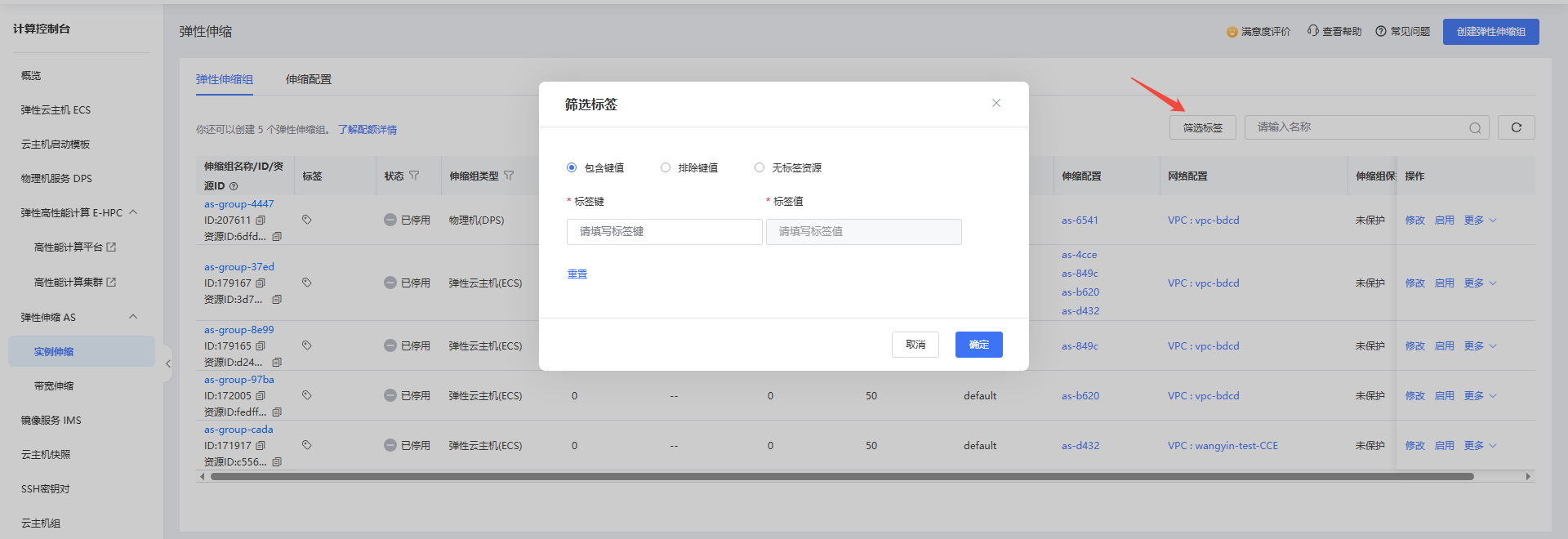The width and height of the screenshot is (1568, 539).
Task: Open the 伸缩组类型 column filter icon
Action: (509, 176)
